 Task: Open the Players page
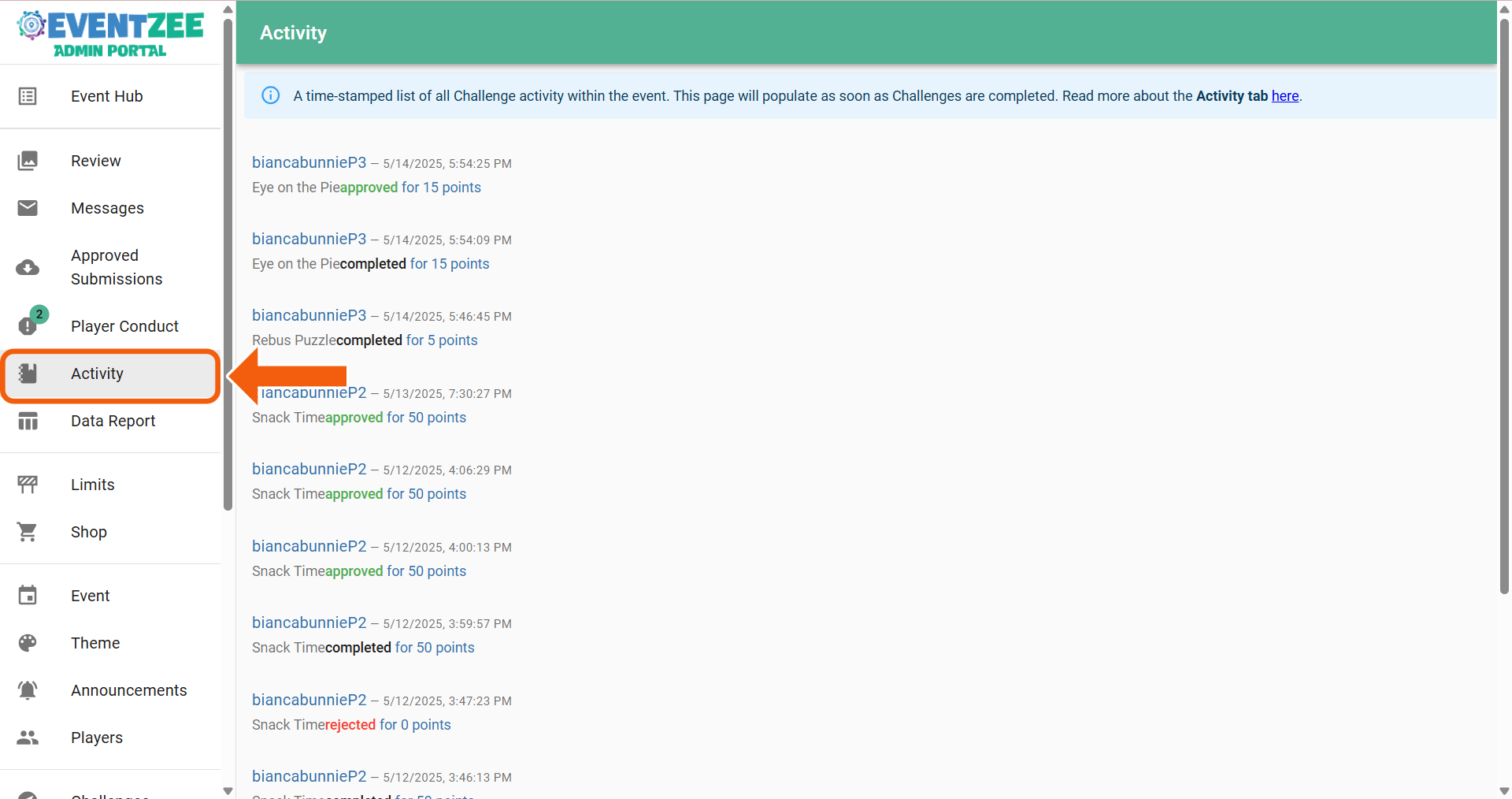click(110, 738)
